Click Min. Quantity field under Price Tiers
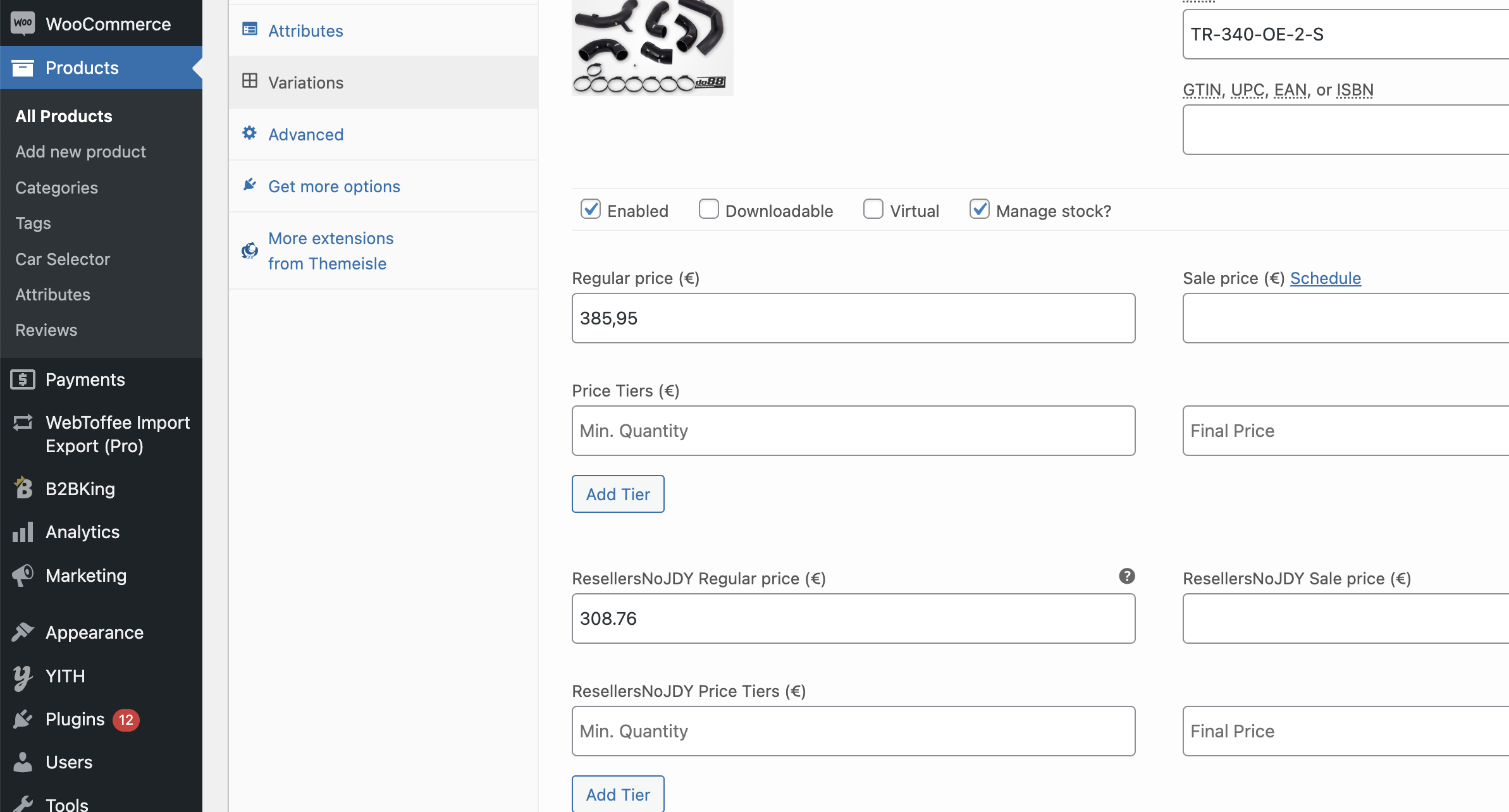Screen dimensions: 1509x812 854,431
